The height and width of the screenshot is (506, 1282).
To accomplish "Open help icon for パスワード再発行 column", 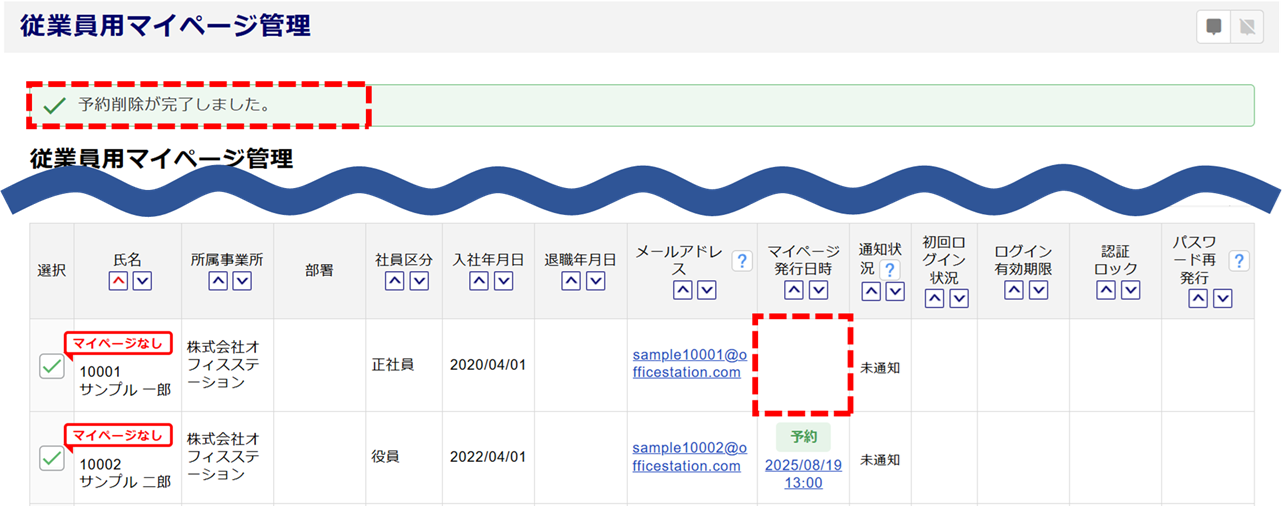I will click(x=1238, y=261).
